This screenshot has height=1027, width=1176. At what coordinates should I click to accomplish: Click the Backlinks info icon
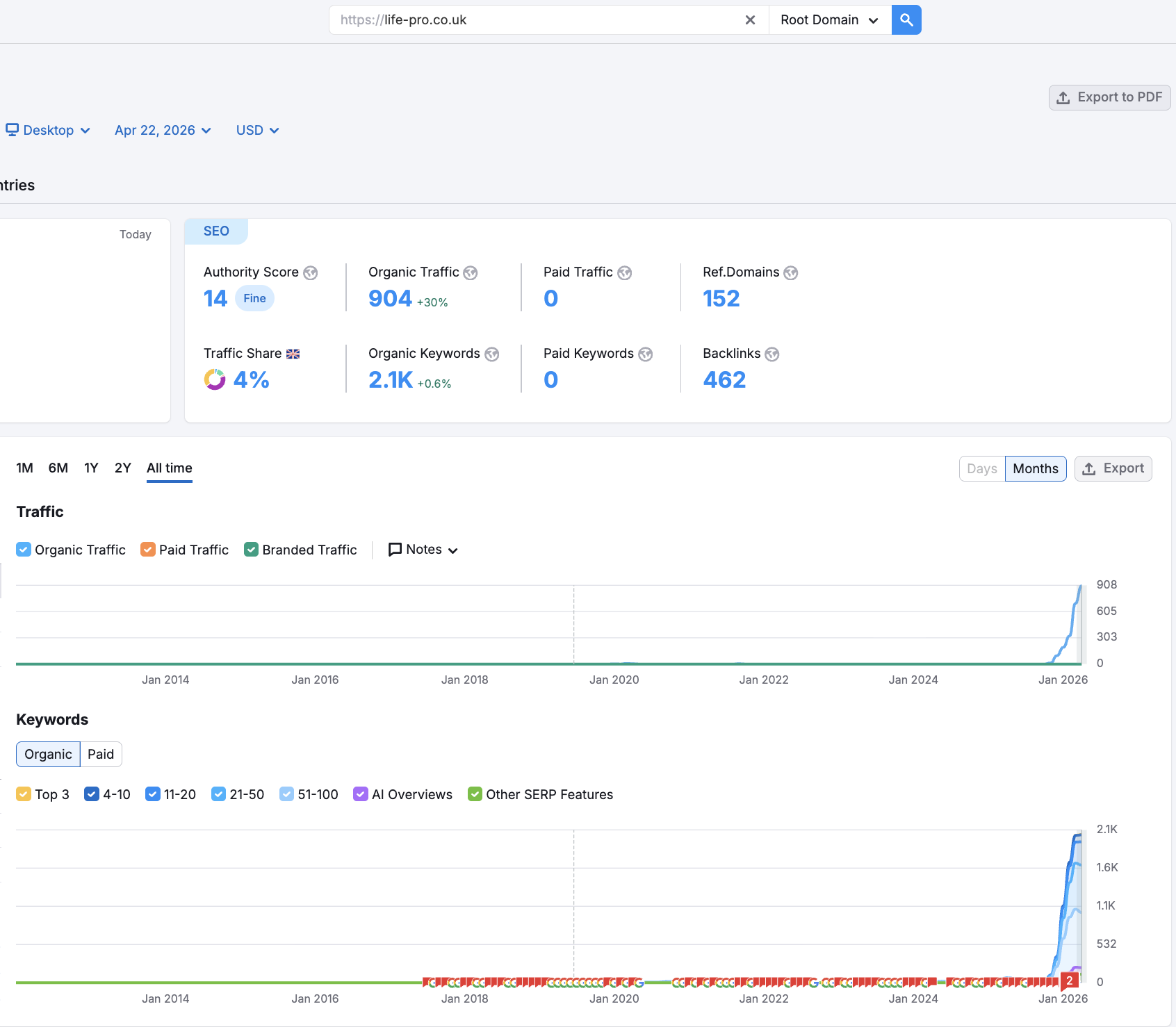(771, 354)
